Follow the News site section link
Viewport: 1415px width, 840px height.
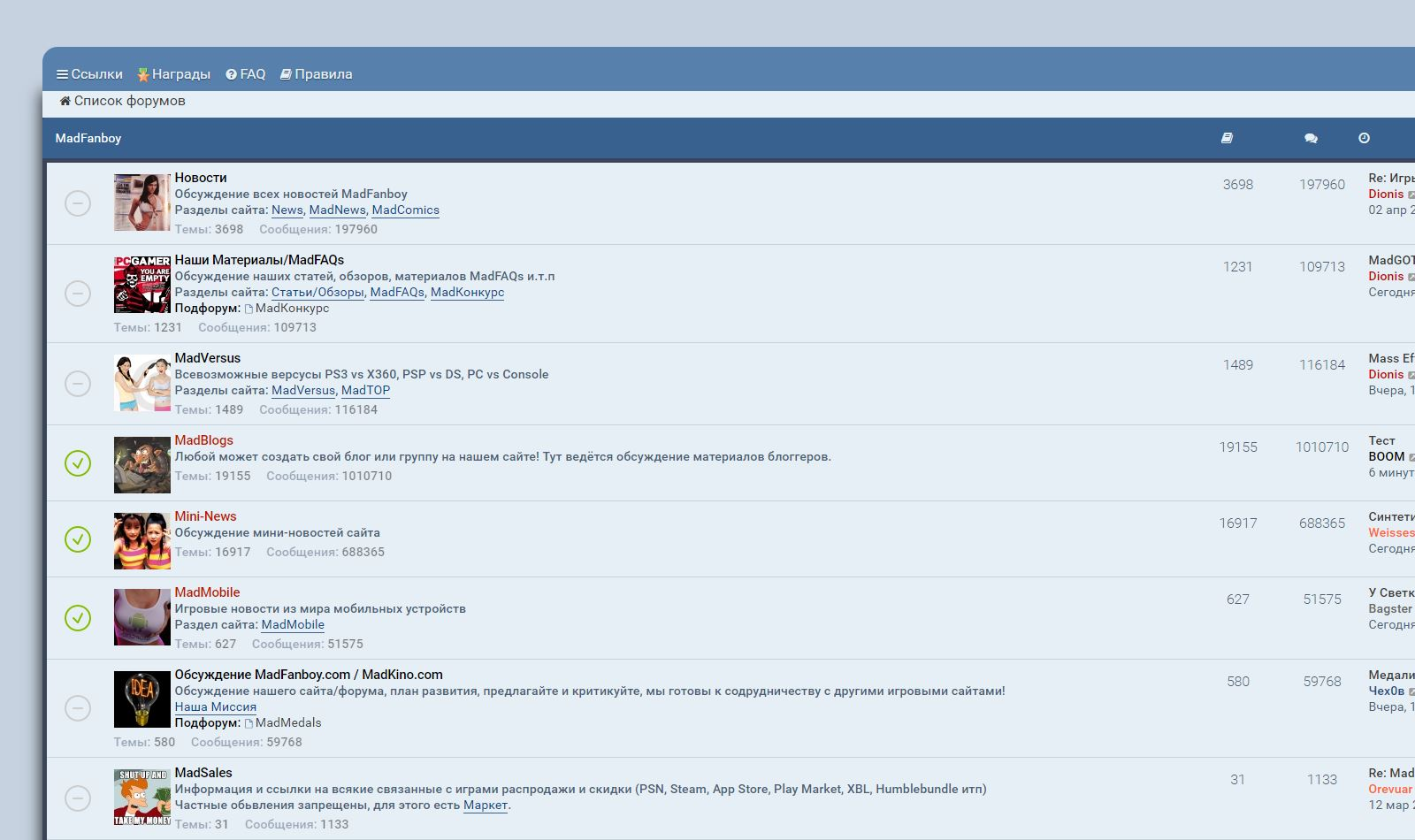pyautogui.click(x=287, y=210)
